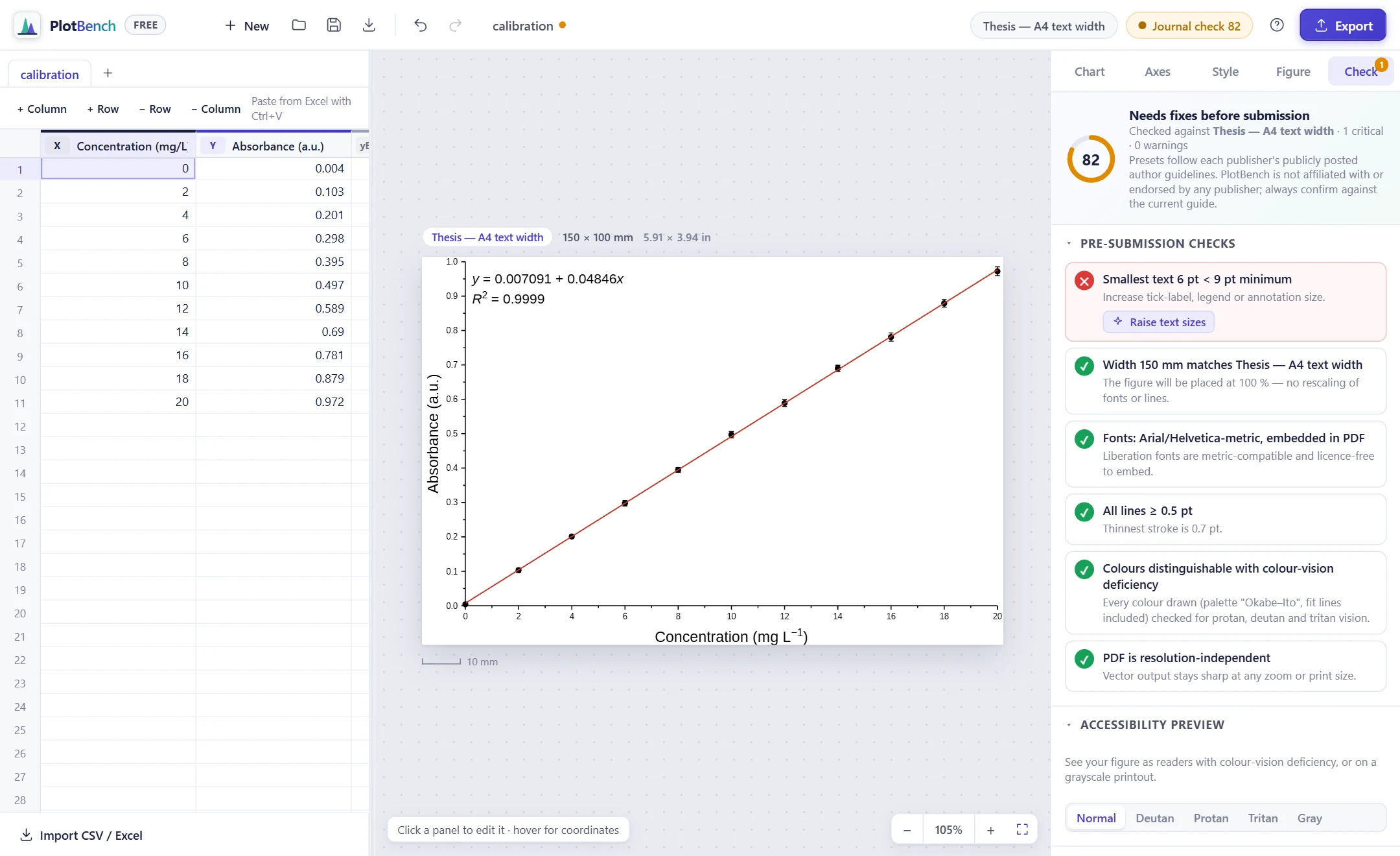Save project with the floppy disk icon
The width and height of the screenshot is (1400, 856).
click(x=334, y=25)
